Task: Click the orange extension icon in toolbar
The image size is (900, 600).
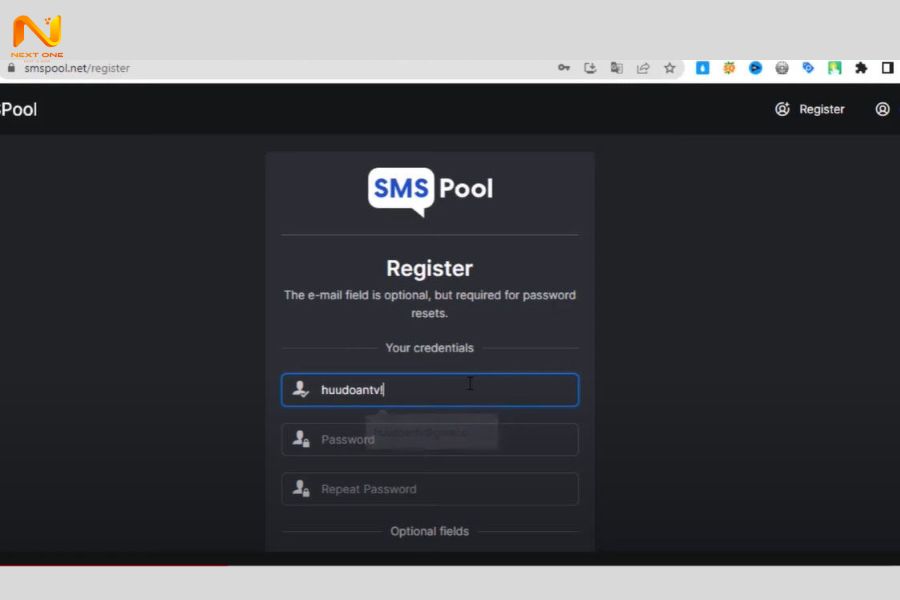Action: (x=729, y=68)
